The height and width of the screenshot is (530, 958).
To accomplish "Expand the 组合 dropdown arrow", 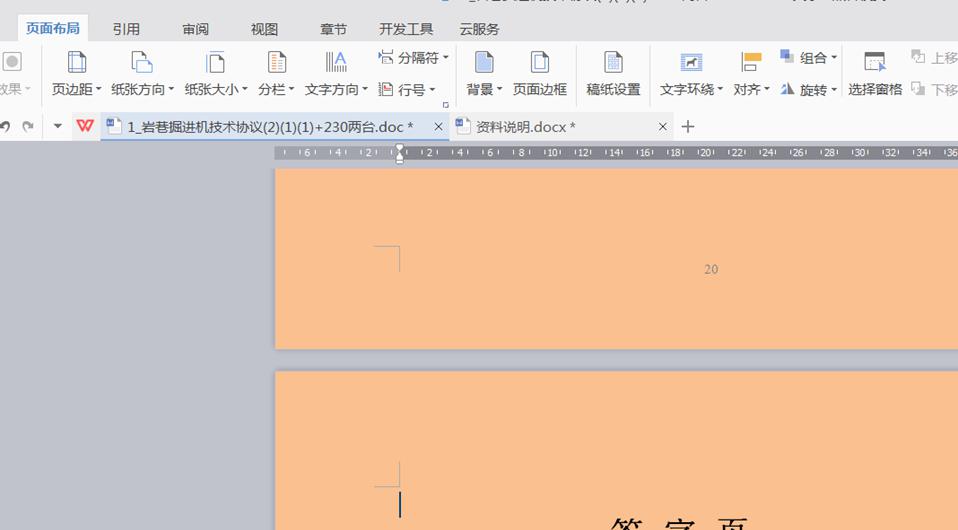I will pos(834,57).
